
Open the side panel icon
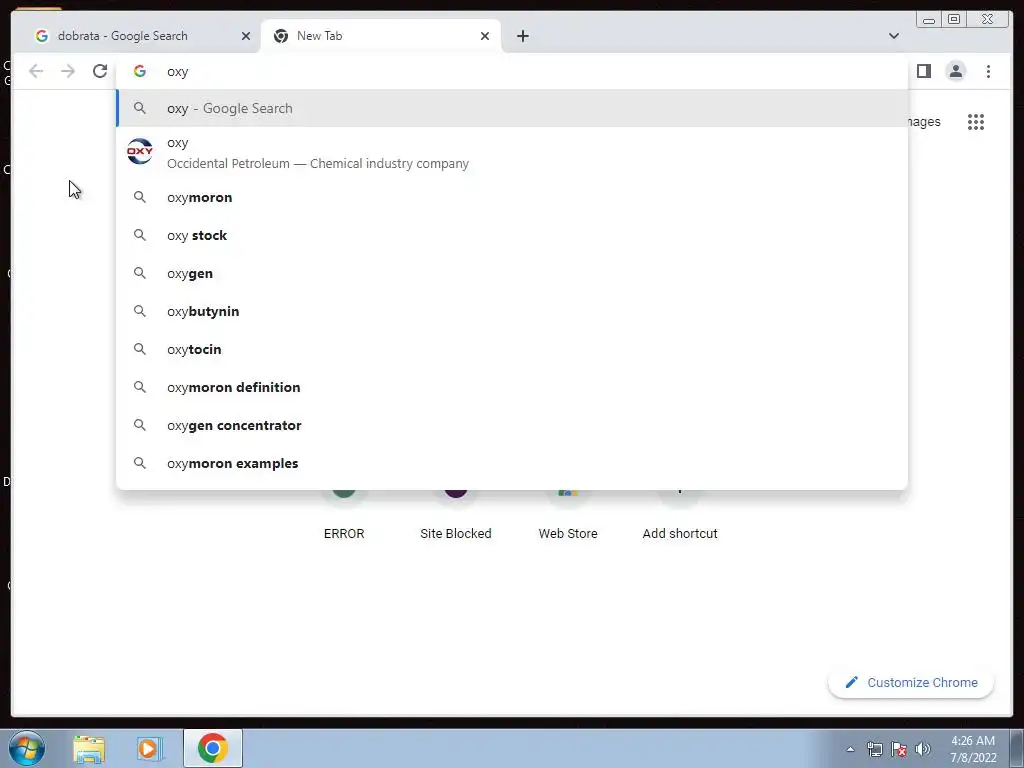pyautogui.click(x=923, y=71)
